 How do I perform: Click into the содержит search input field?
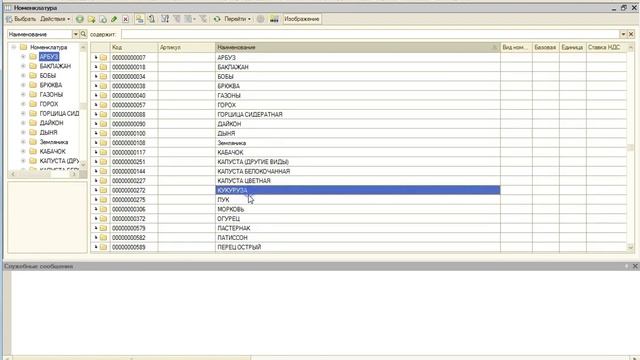tap(370, 34)
